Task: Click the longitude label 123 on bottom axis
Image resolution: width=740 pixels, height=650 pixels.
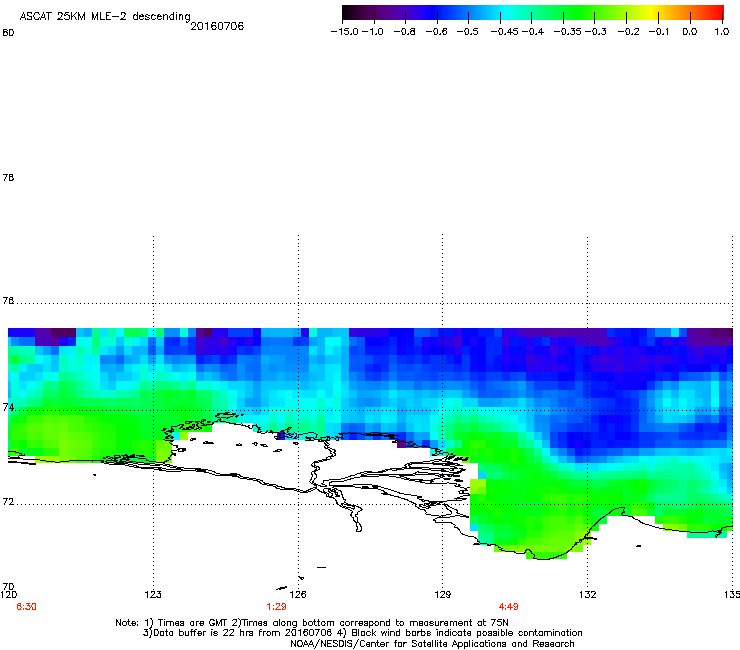Action: 153,594
